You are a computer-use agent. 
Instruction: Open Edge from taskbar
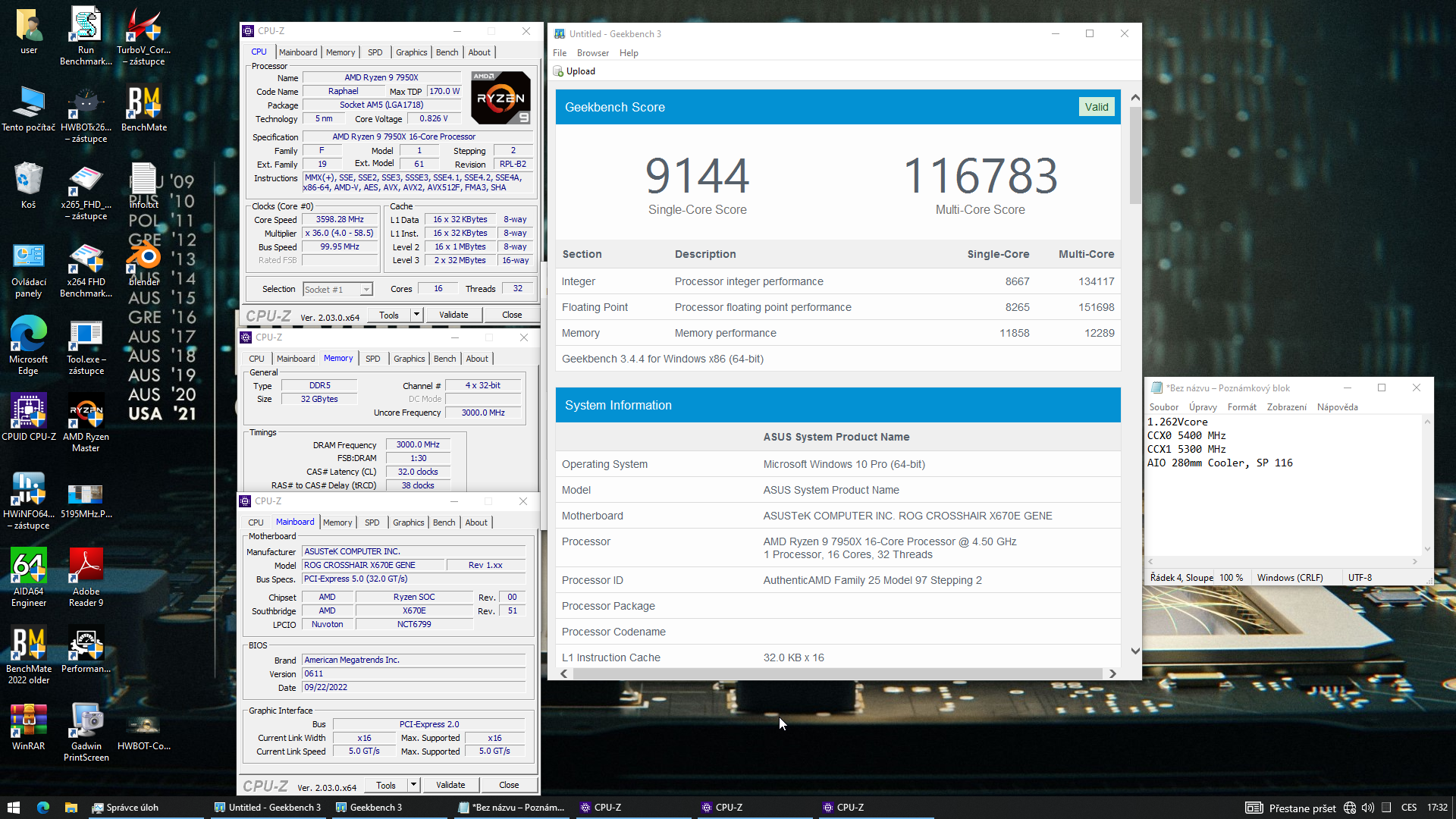[42, 808]
